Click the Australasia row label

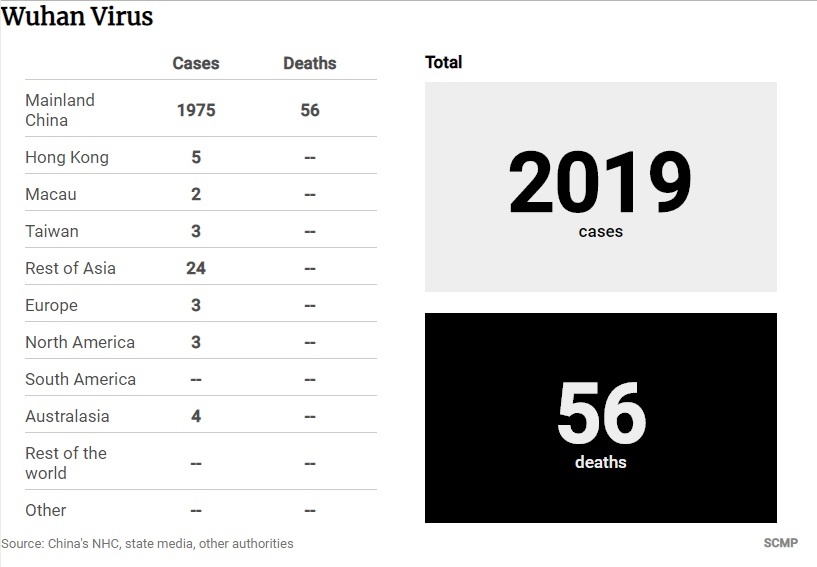[67, 416]
